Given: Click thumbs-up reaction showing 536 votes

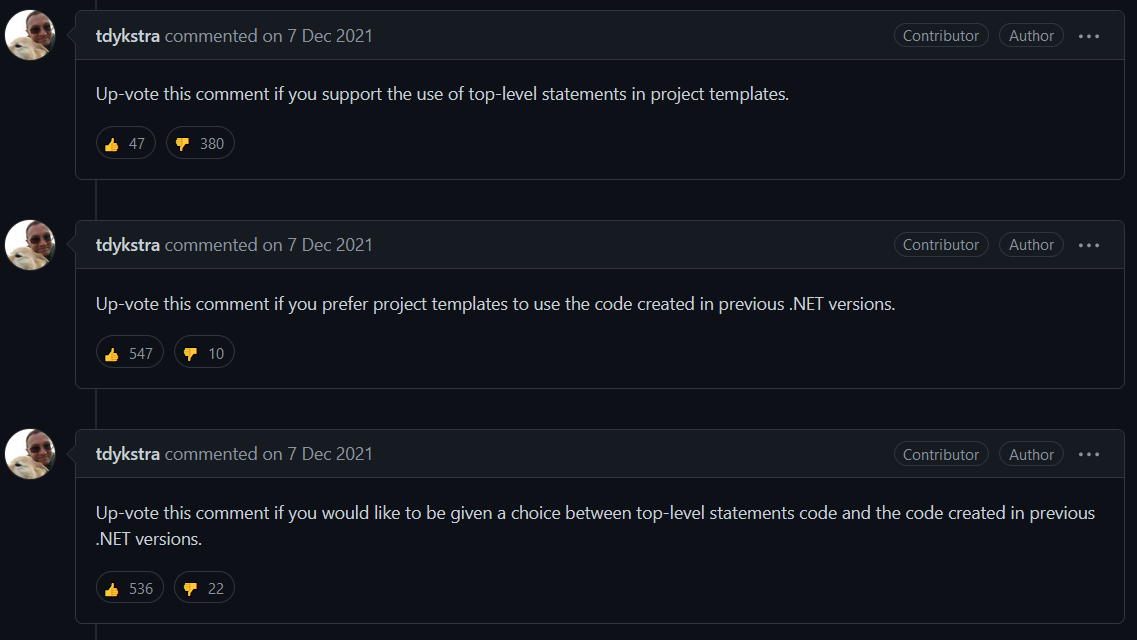Looking at the screenshot, I should [130, 588].
